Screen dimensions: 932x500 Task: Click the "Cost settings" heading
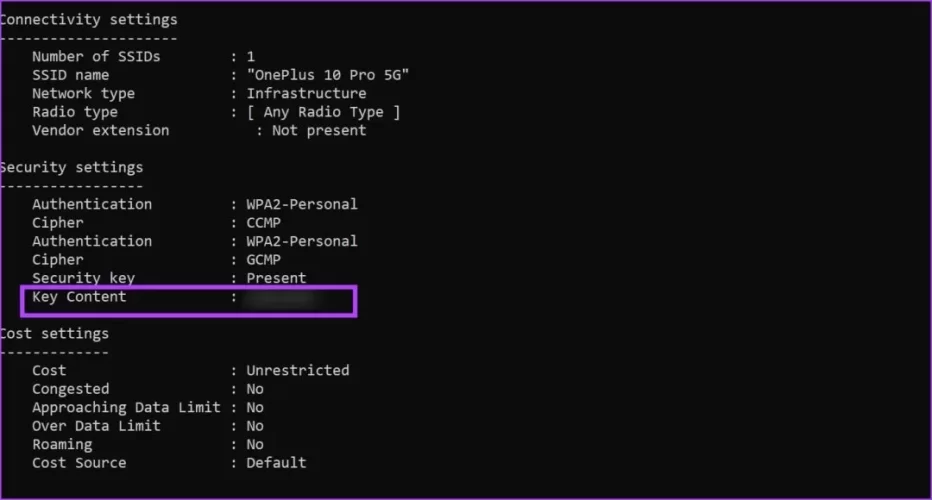point(54,333)
